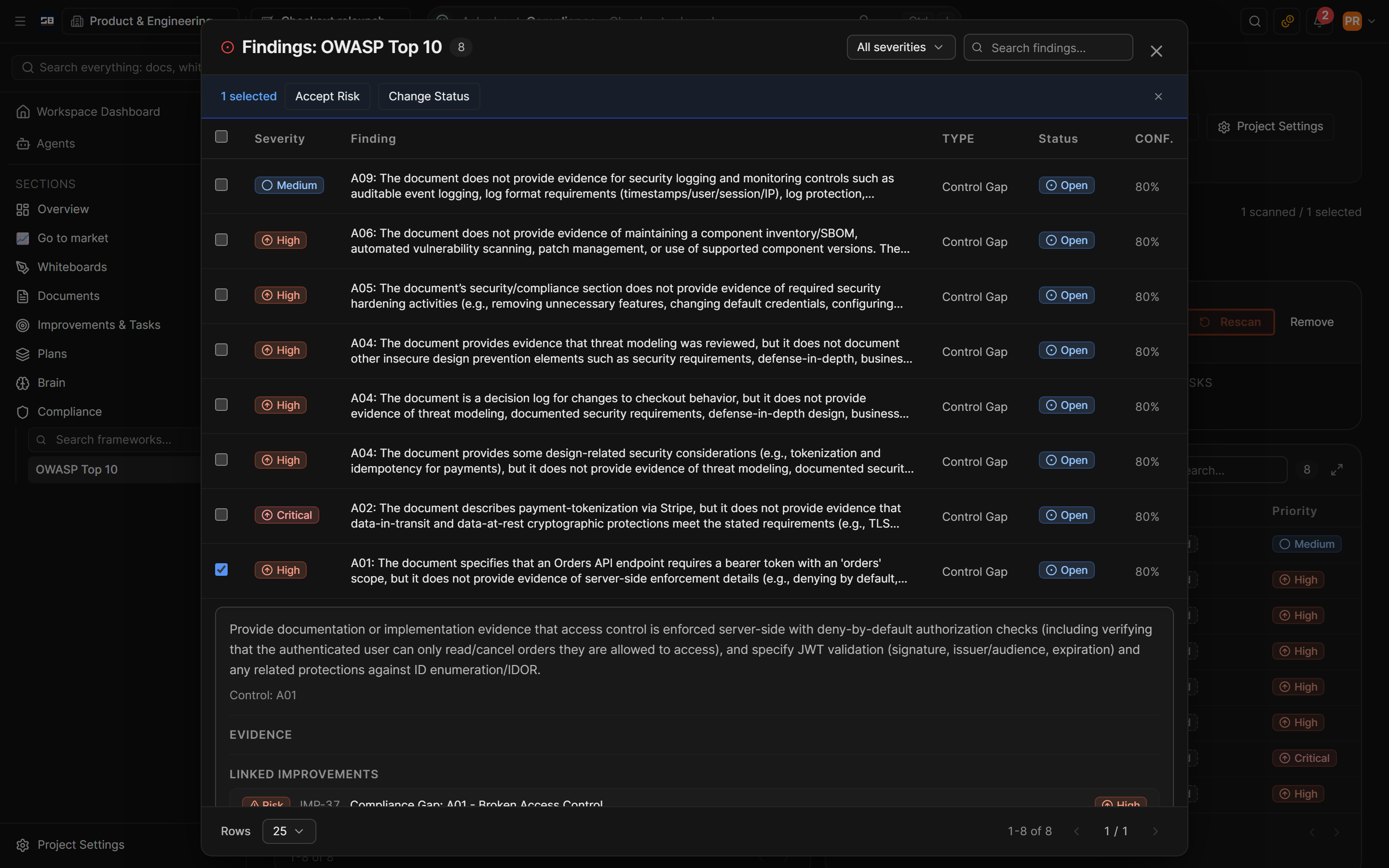The image size is (1389, 868).
Task: Toggle the select-all header checkbox
Action: point(221,136)
